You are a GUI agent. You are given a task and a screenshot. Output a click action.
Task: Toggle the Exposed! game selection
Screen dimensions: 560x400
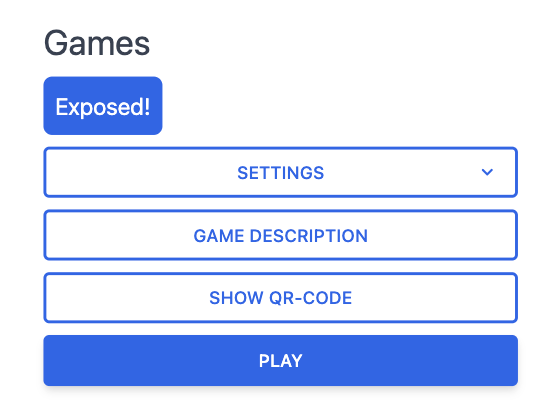coord(103,106)
